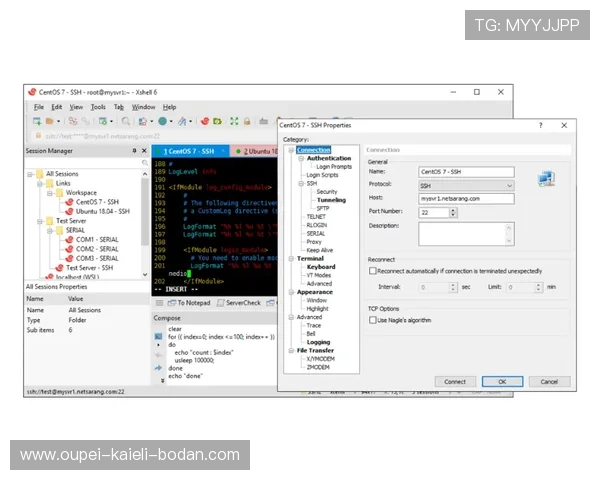Enable Use Nagle's algorithm checkbox
Screen dimensions: 600x480
pyautogui.click(x=373, y=320)
